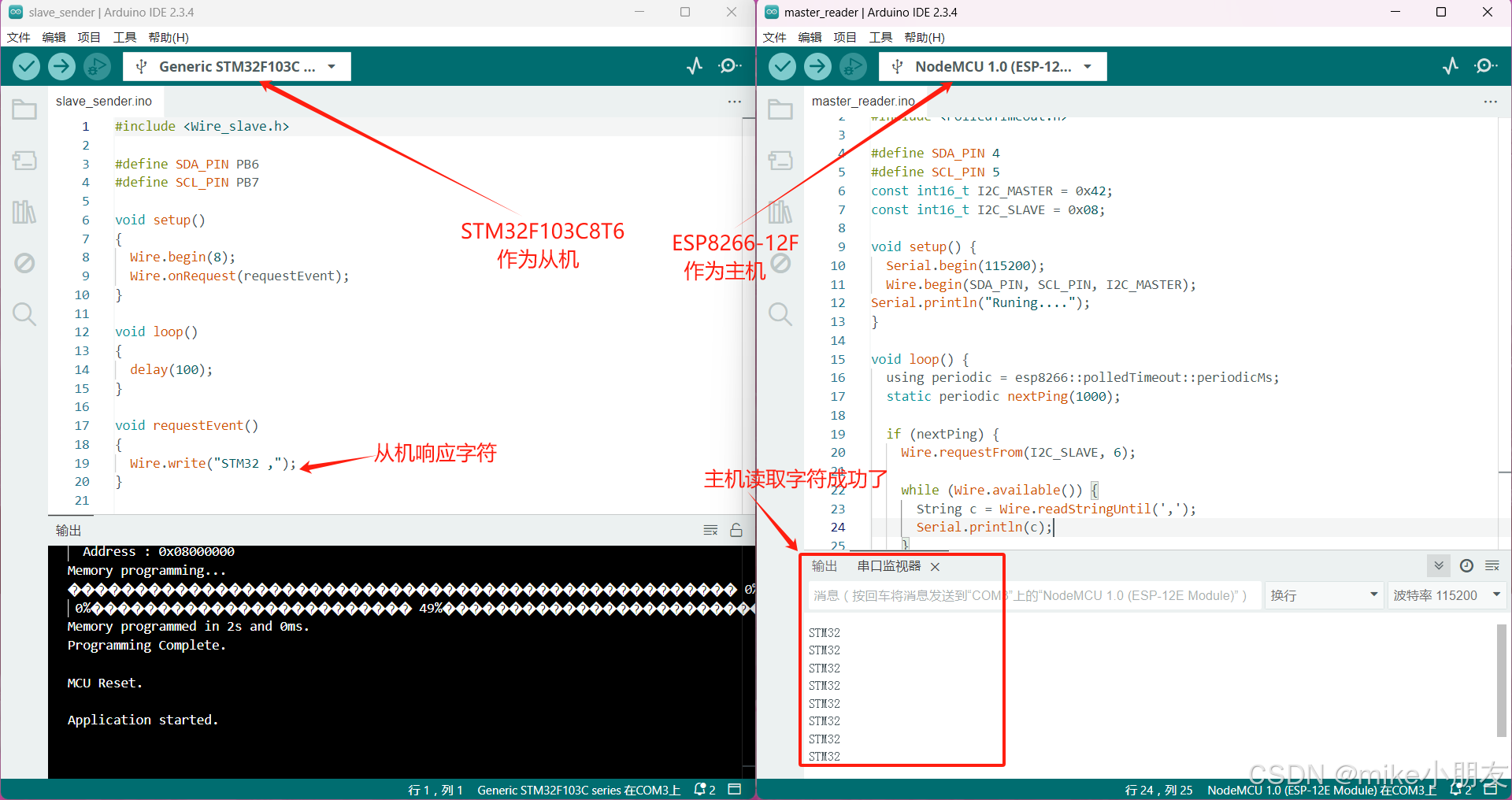The height and width of the screenshot is (800, 1512).
Task: Clear serial monitor output in master_reader
Action: click(x=1492, y=565)
